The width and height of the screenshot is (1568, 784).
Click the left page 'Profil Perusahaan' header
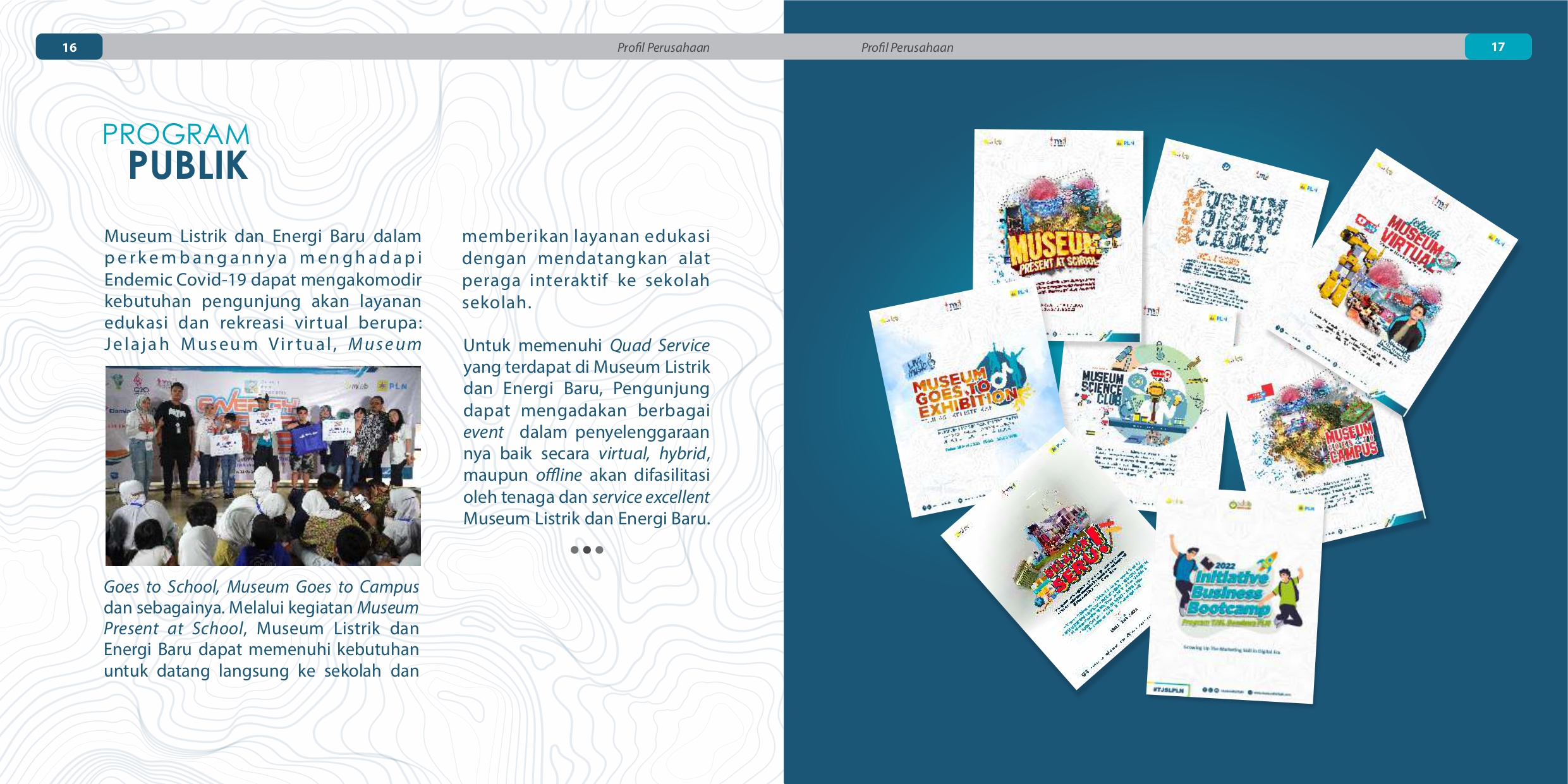pos(663,47)
